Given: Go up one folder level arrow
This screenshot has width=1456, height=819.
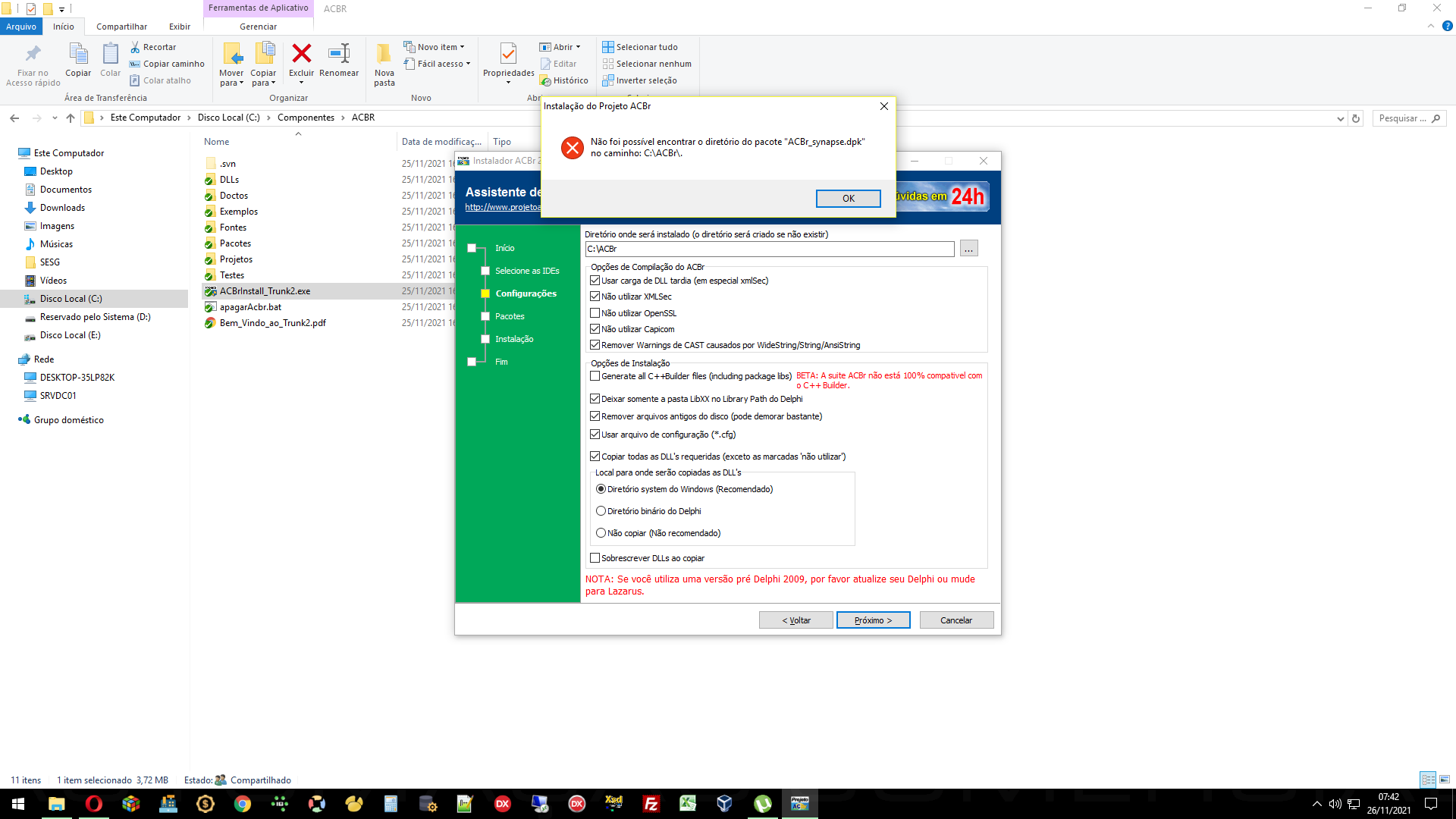Looking at the screenshot, I should [71, 118].
